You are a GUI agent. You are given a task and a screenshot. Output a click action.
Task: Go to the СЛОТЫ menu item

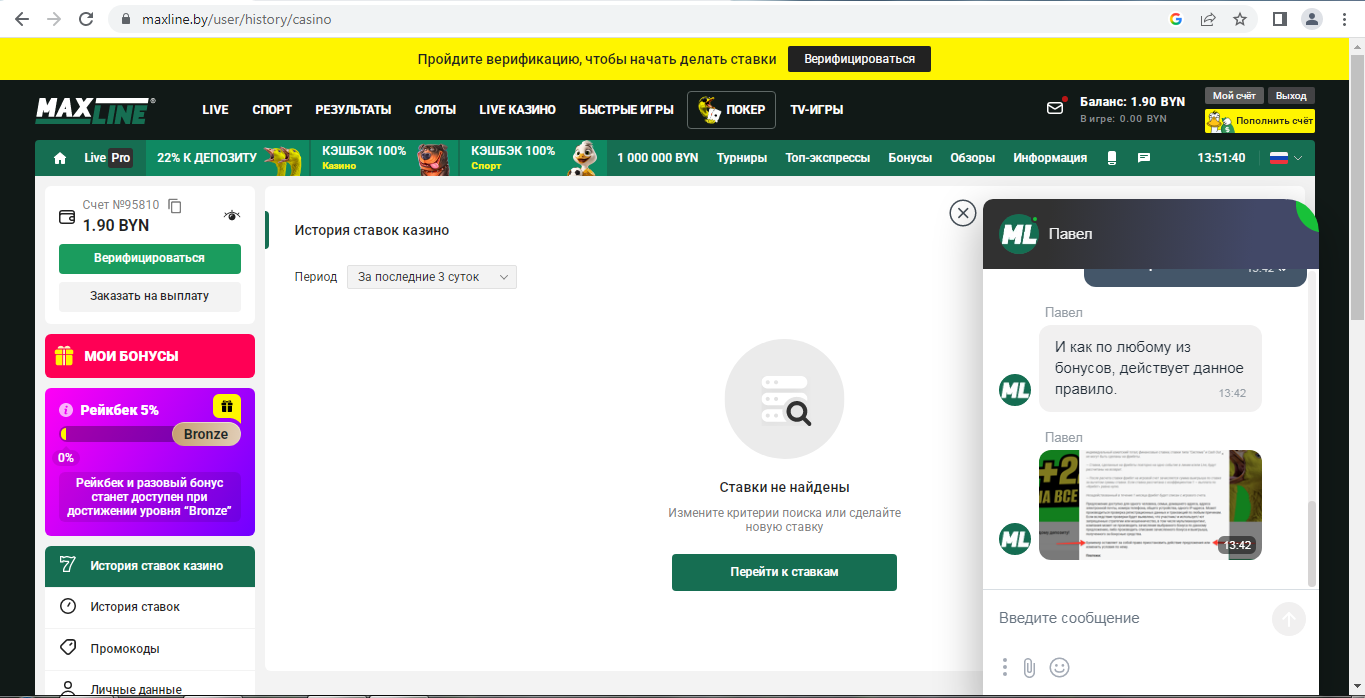pos(435,110)
